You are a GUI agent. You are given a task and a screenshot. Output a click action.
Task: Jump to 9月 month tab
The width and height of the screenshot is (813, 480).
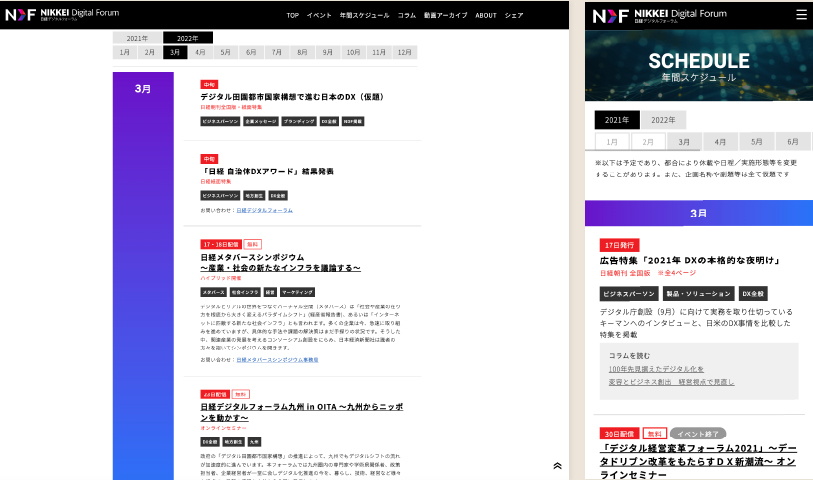pyautogui.click(x=328, y=52)
